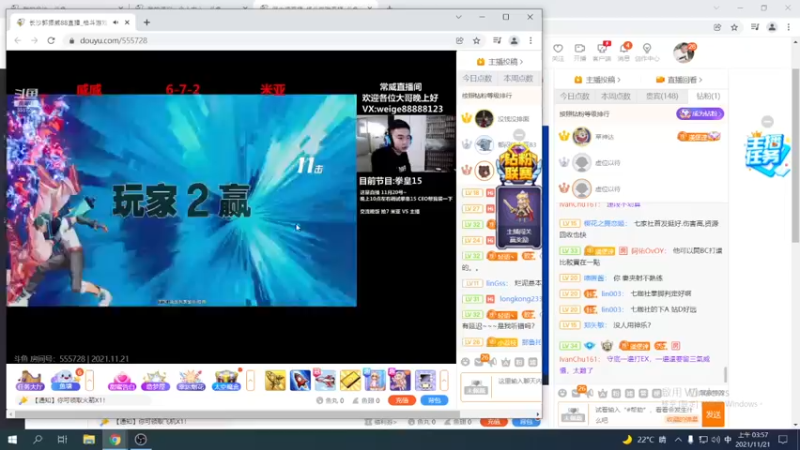Send the rocket gift
This screenshot has height=450, width=800.
300,381
